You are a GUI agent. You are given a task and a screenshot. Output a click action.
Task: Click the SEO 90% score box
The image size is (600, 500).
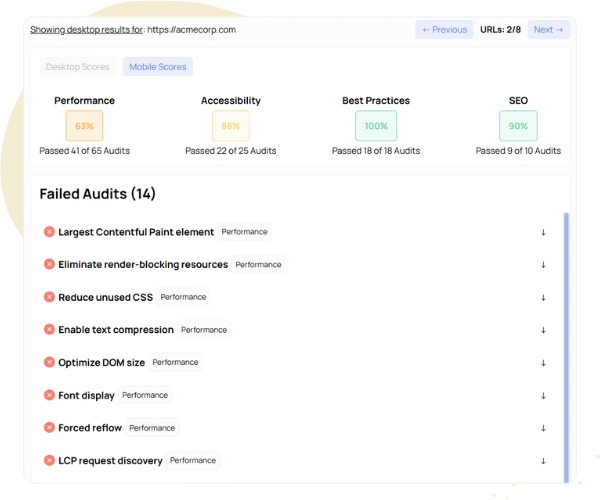(x=518, y=126)
